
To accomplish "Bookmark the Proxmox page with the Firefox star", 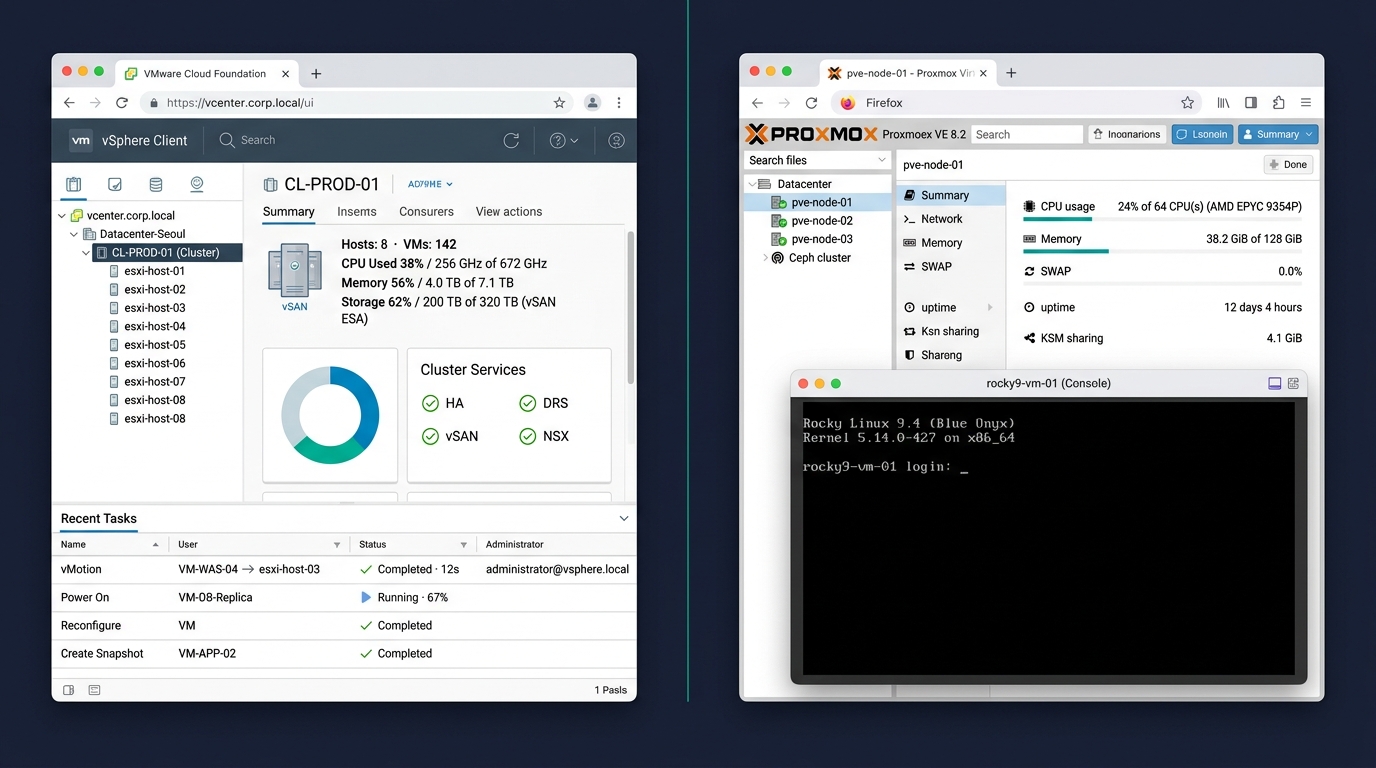I will [1187, 103].
